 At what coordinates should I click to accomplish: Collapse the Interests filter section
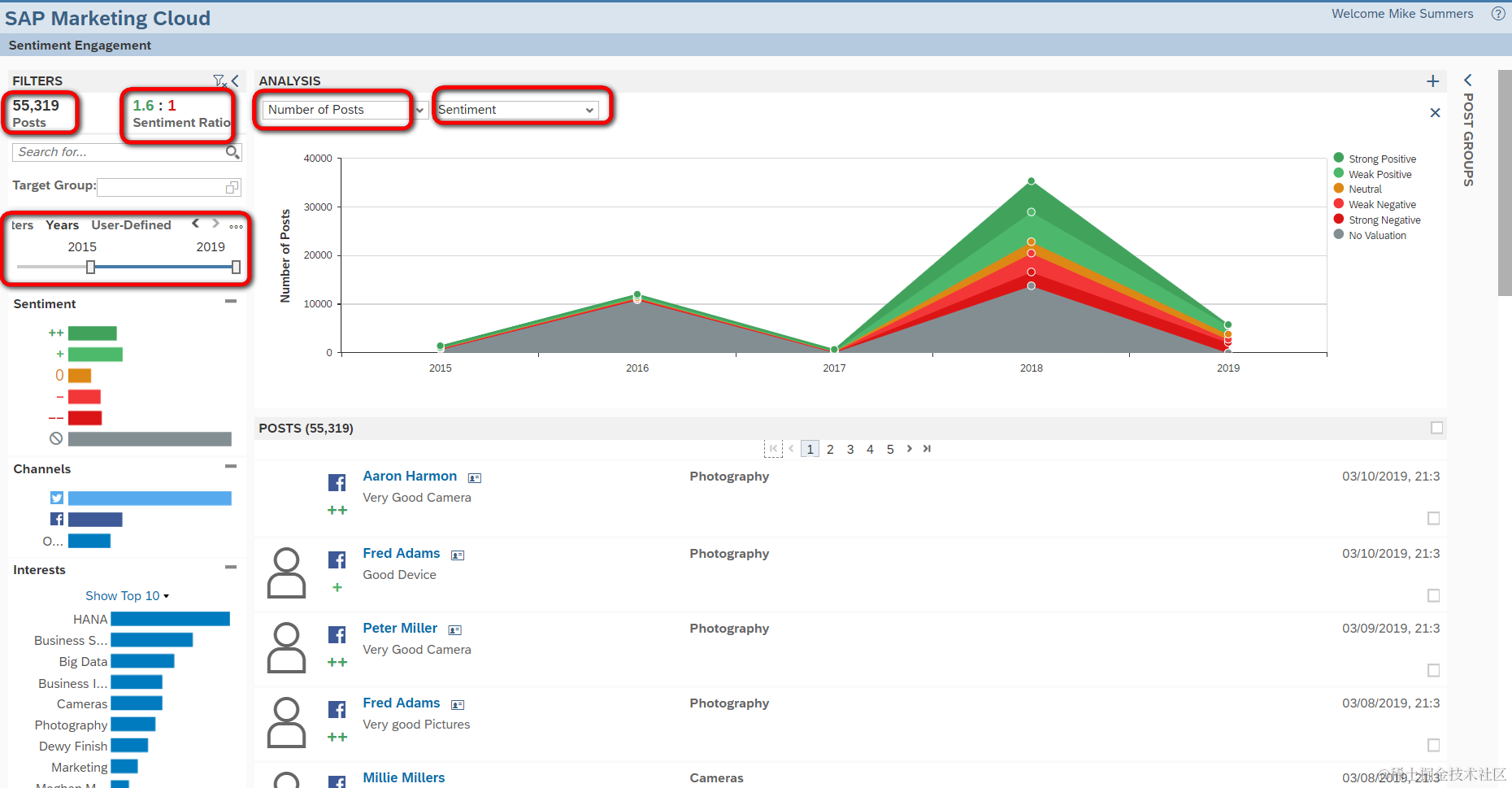231,568
